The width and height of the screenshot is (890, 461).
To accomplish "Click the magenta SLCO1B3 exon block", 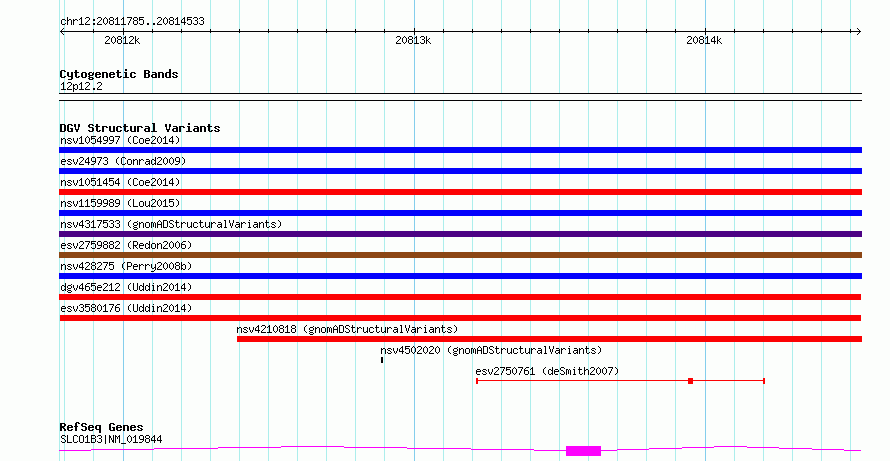I will (583, 451).
